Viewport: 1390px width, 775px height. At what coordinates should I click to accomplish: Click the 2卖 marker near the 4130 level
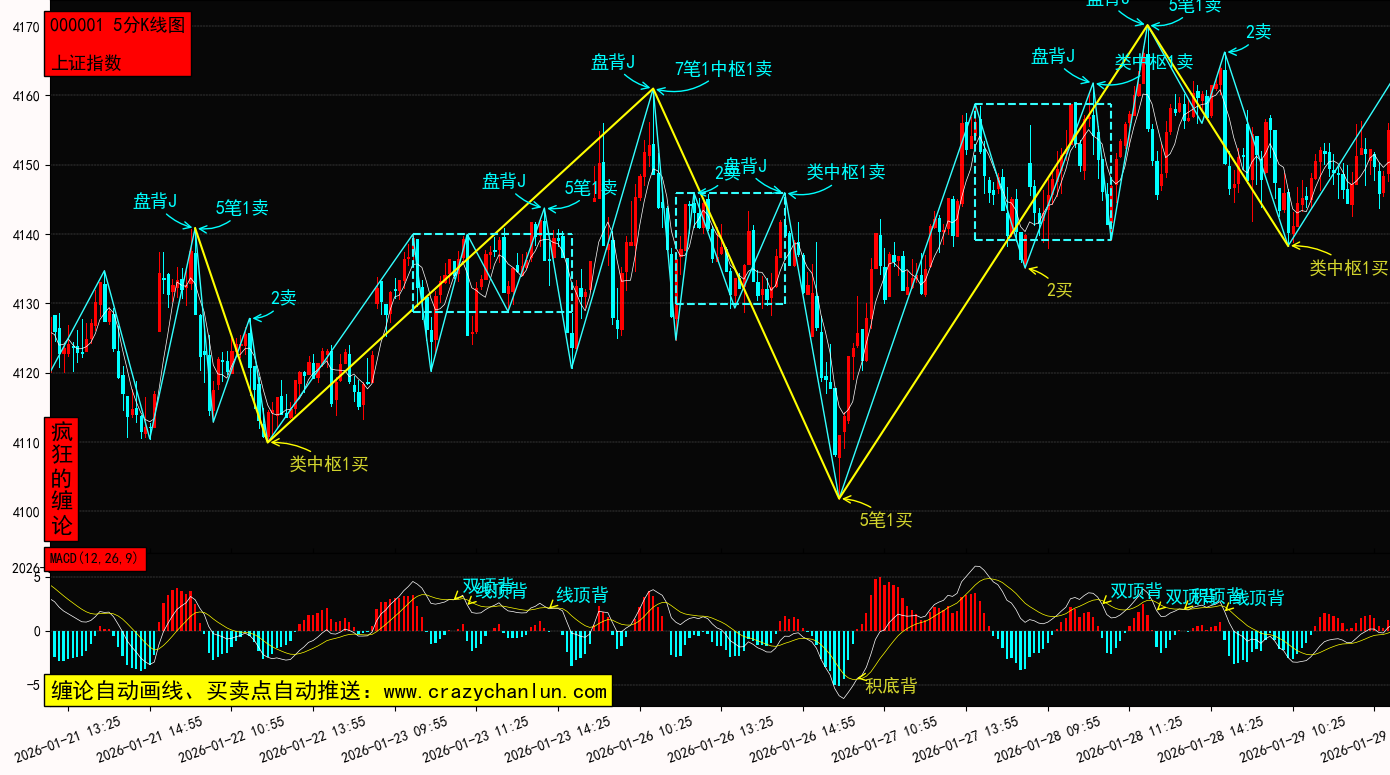pos(283,298)
